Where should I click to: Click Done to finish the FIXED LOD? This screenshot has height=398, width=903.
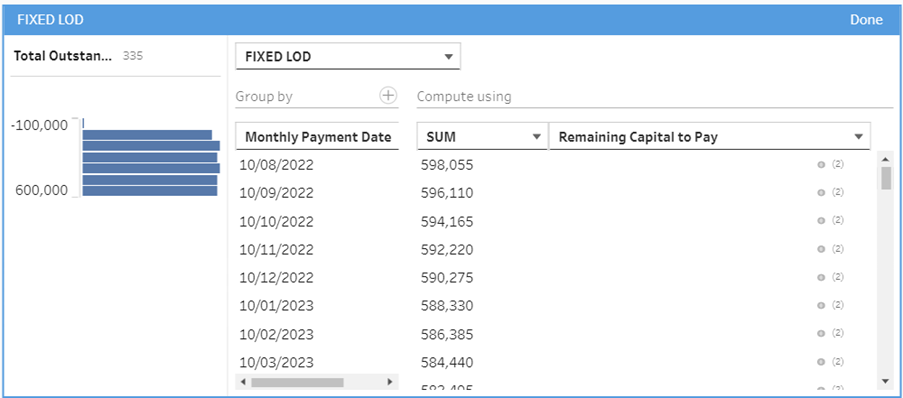point(866,20)
